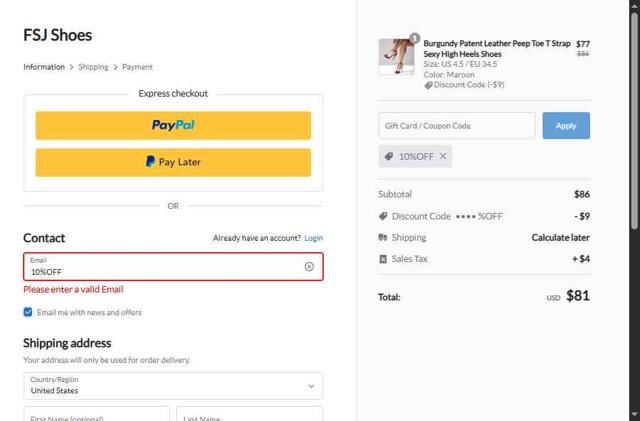The height and width of the screenshot is (421, 640).
Task: Click the quantity badge on the product image
Action: (415, 38)
